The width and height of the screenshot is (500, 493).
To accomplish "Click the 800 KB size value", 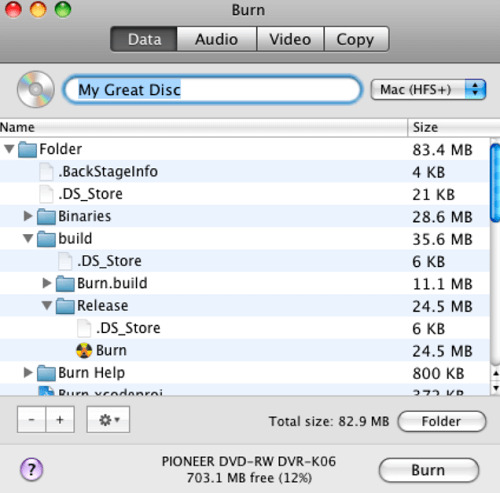I will (438, 373).
